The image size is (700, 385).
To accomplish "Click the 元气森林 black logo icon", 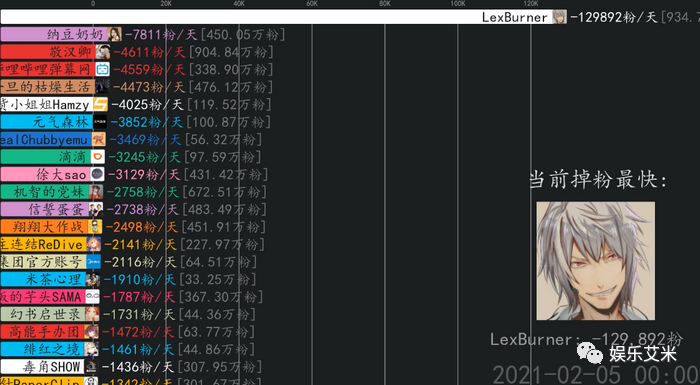I will pos(100,122).
